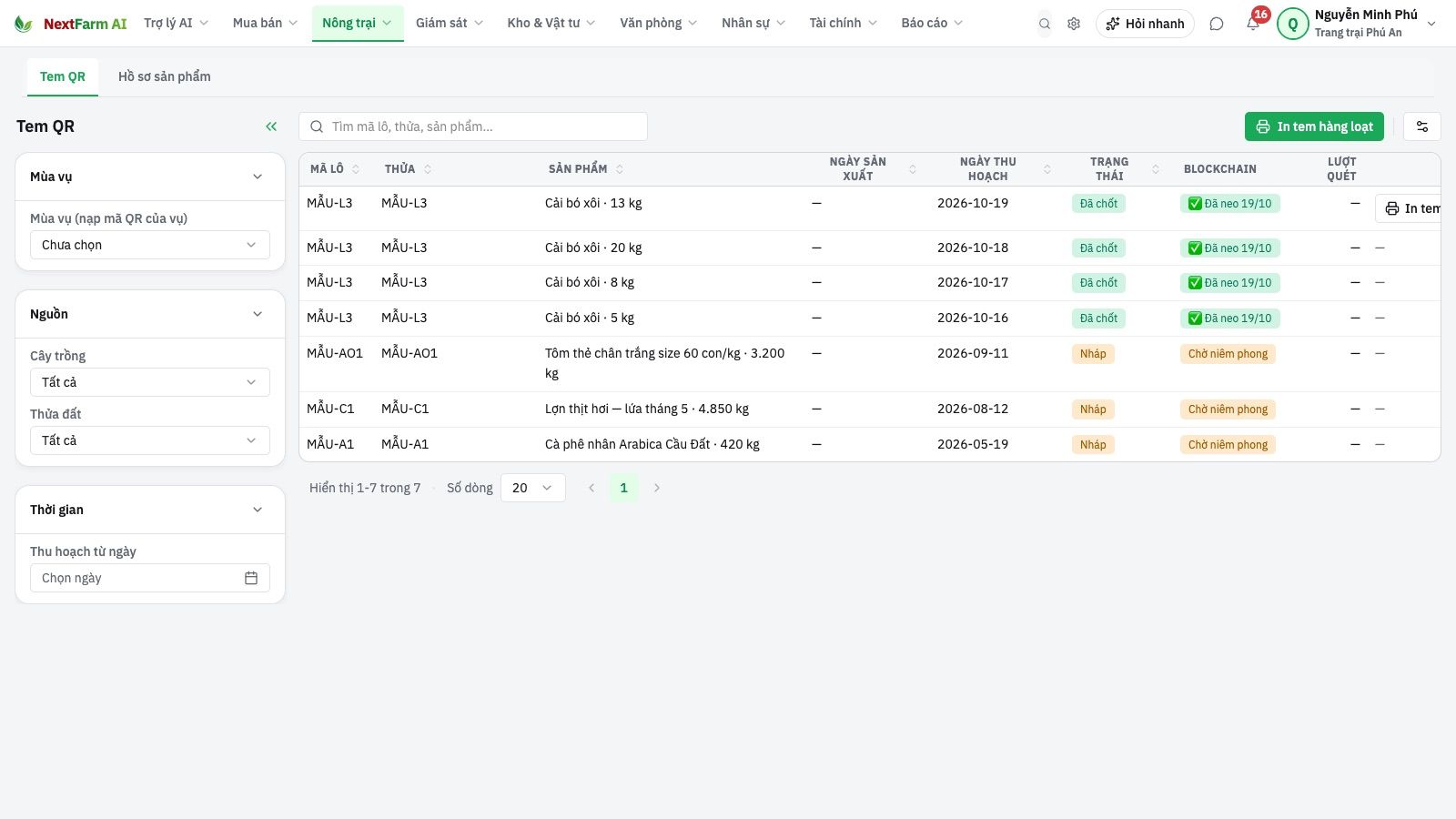Click Nháp status in MẪU-A1 row
Image resolution: width=1456 pixels, height=819 pixels.
[x=1093, y=445]
